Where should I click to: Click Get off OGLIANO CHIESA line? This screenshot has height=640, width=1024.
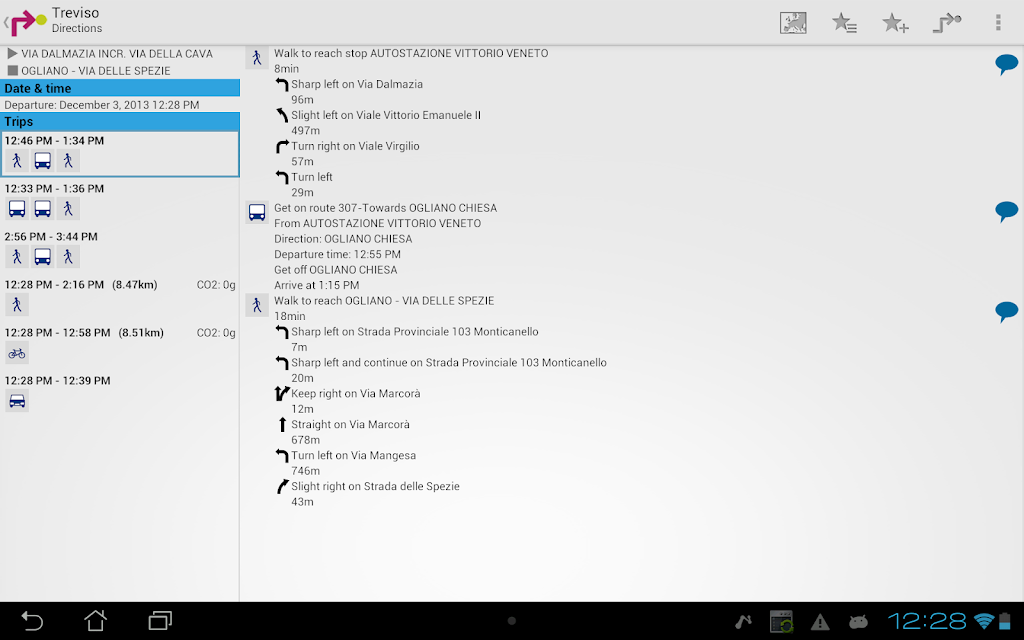(x=336, y=270)
